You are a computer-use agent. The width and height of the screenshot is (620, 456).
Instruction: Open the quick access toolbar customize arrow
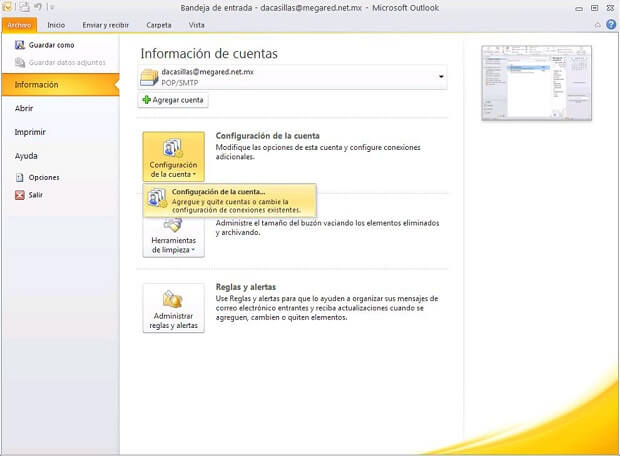click(51, 7)
